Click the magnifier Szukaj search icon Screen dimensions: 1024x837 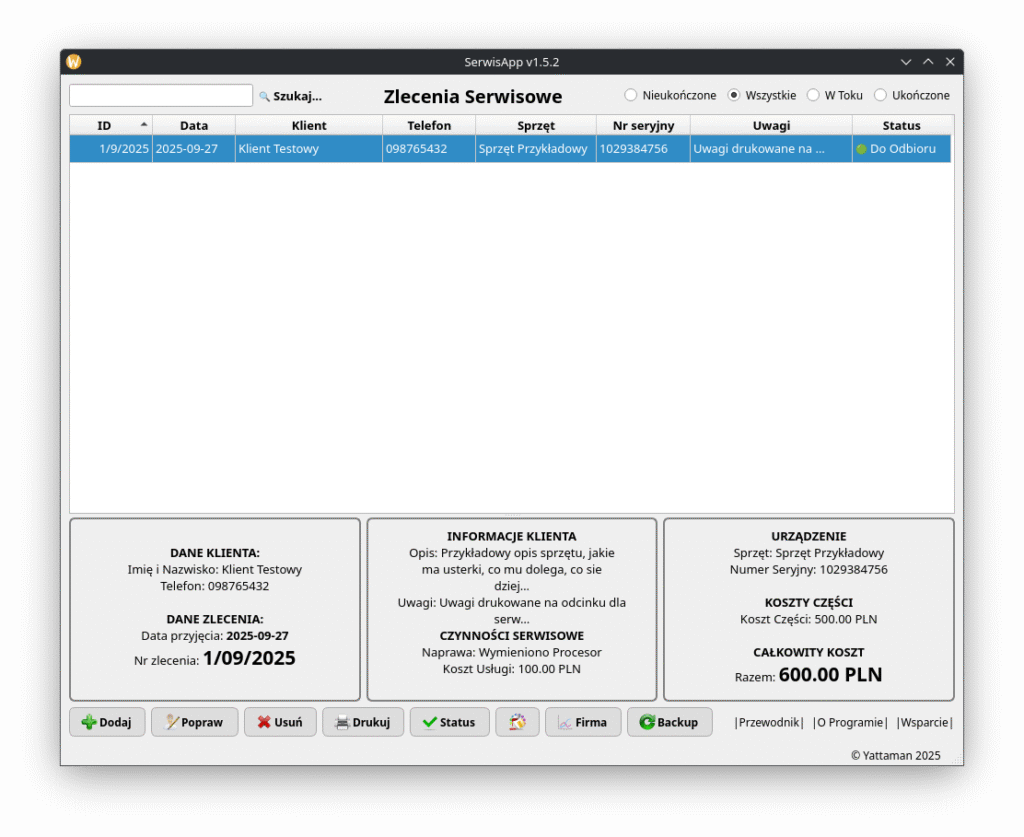[265, 97]
